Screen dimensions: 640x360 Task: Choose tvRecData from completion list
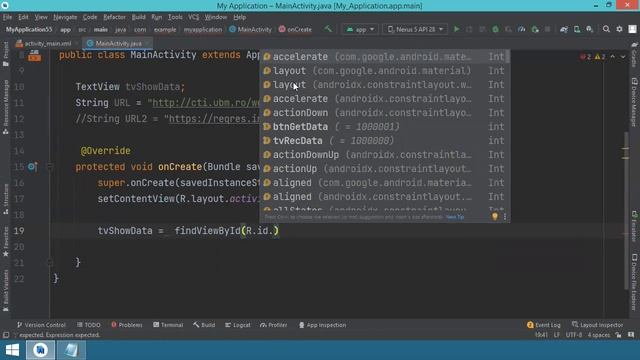click(385, 140)
